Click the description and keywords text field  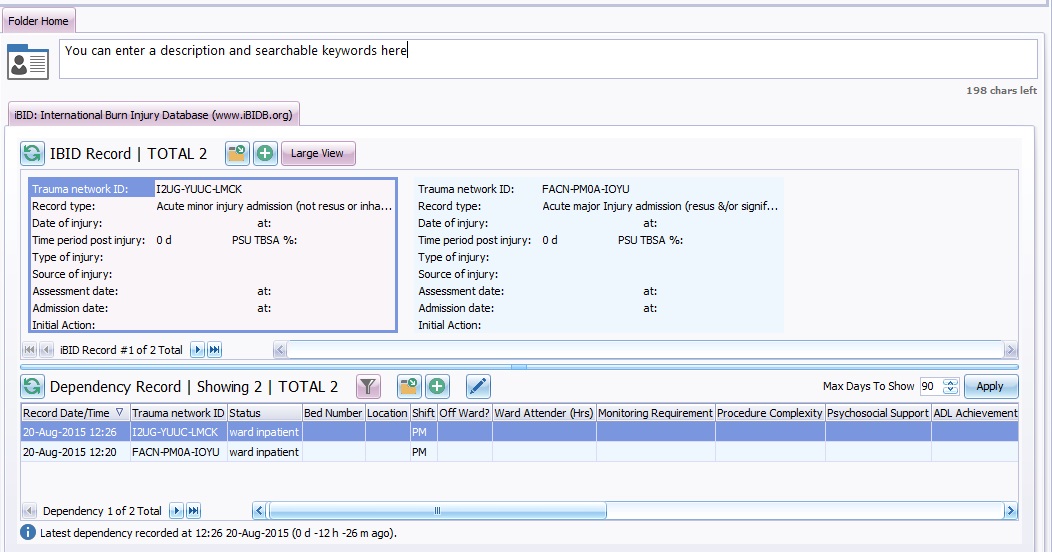coord(548,59)
